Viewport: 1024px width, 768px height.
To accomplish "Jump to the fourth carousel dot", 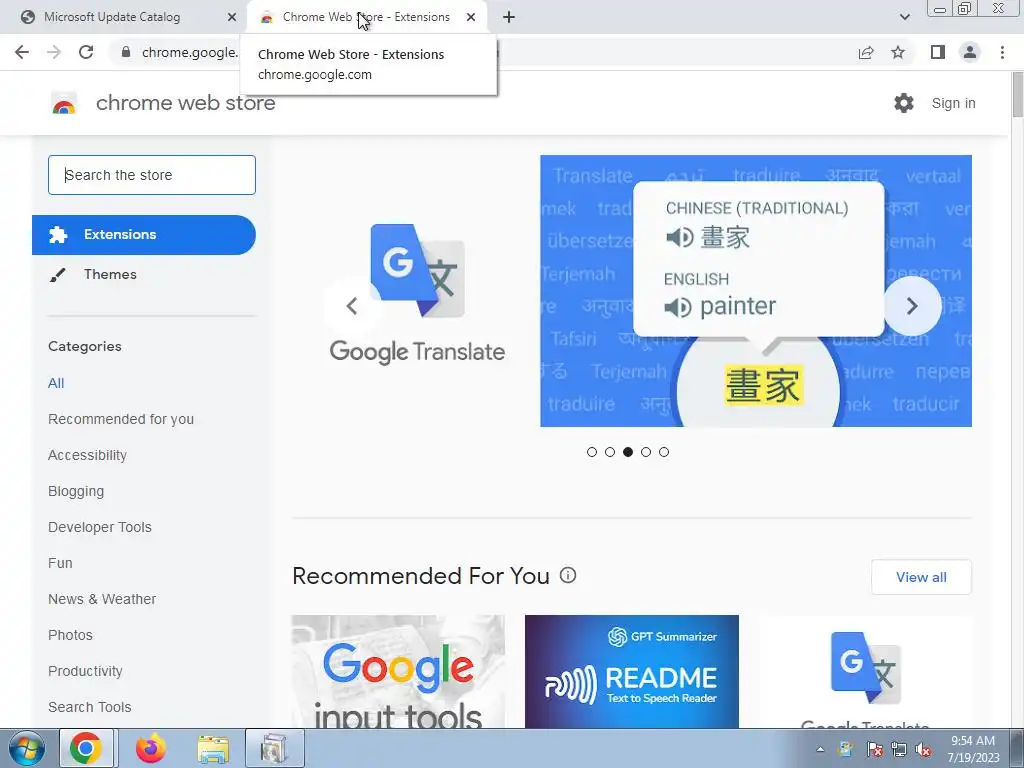I will click(x=646, y=452).
